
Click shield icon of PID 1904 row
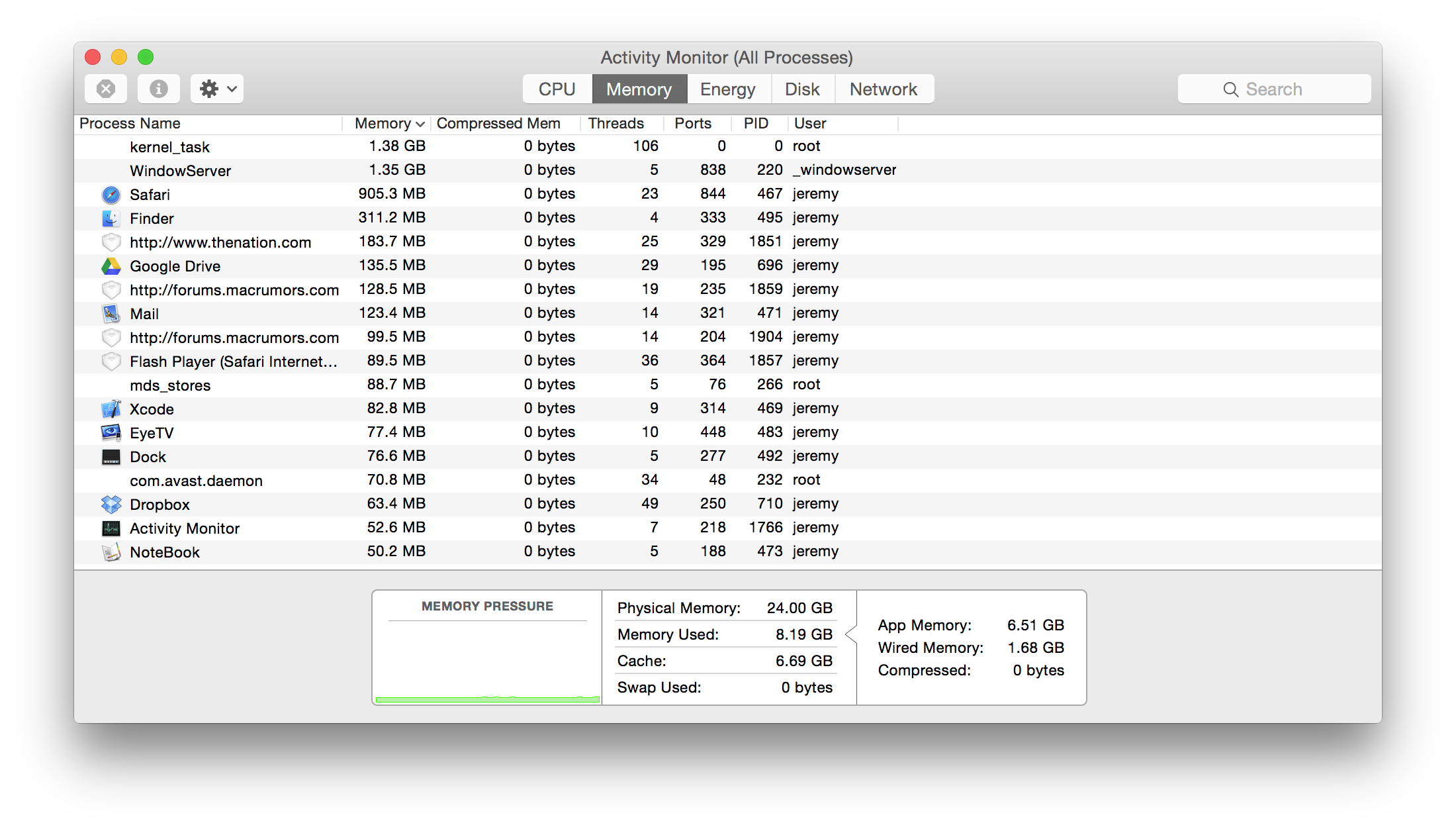(x=111, y=338)
